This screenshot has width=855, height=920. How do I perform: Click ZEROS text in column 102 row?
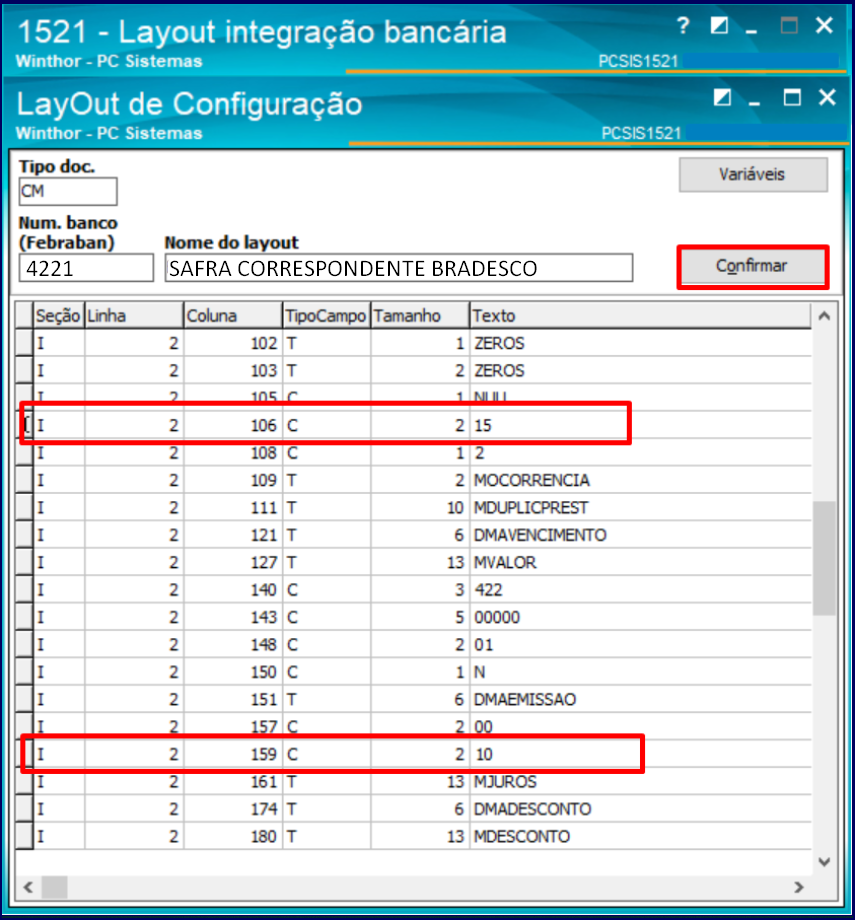coord(641,343)
